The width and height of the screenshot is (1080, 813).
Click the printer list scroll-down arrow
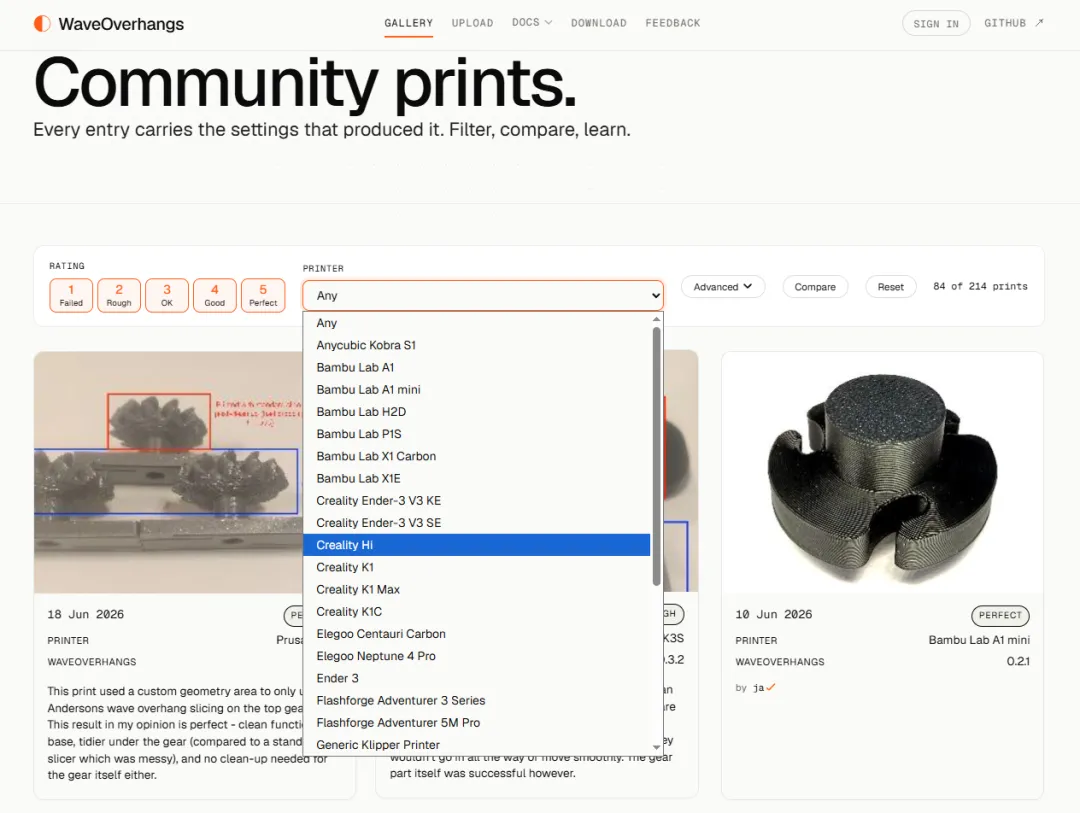[x=656, y=747]
